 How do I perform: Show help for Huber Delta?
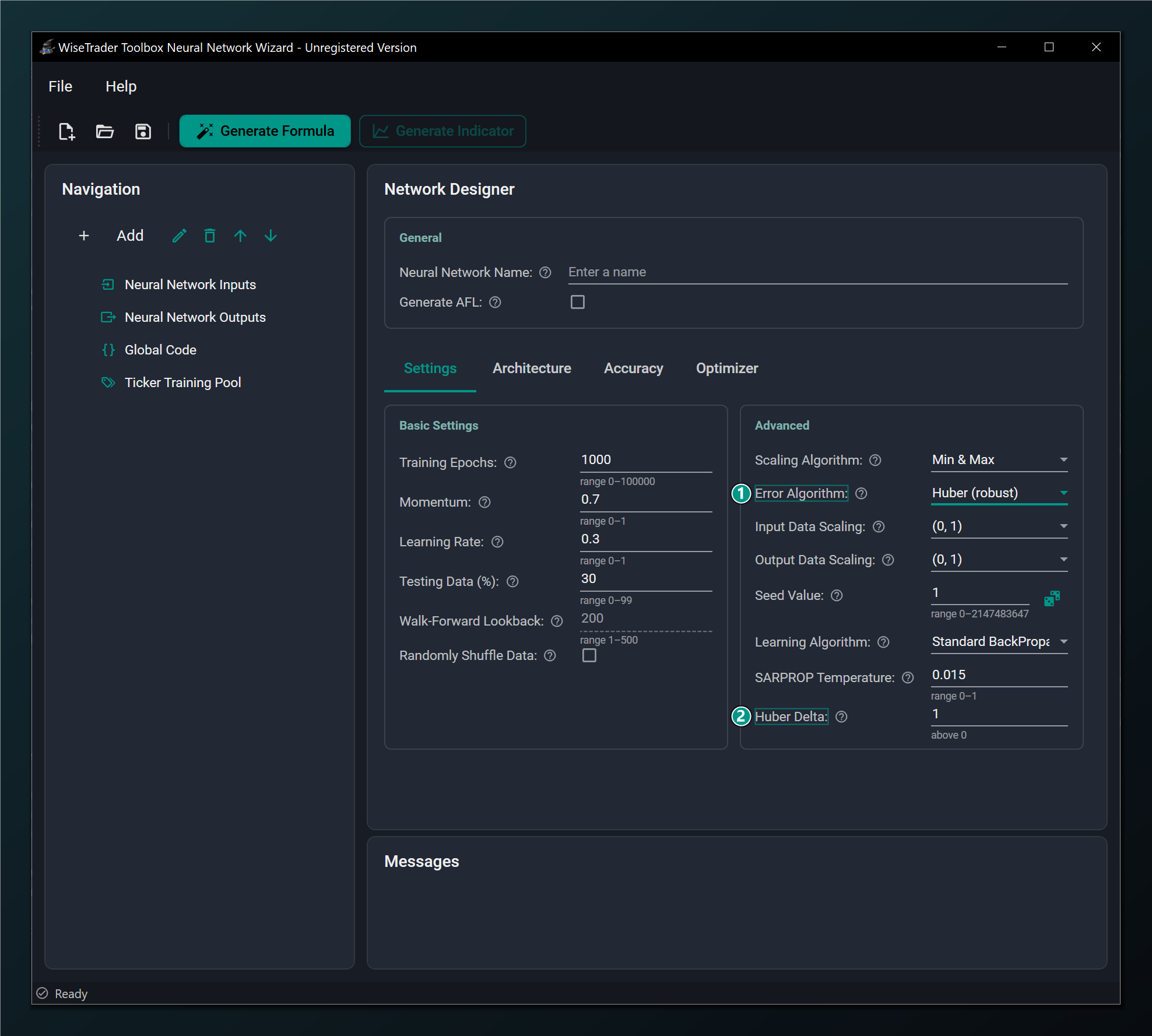tap(841, 717)
